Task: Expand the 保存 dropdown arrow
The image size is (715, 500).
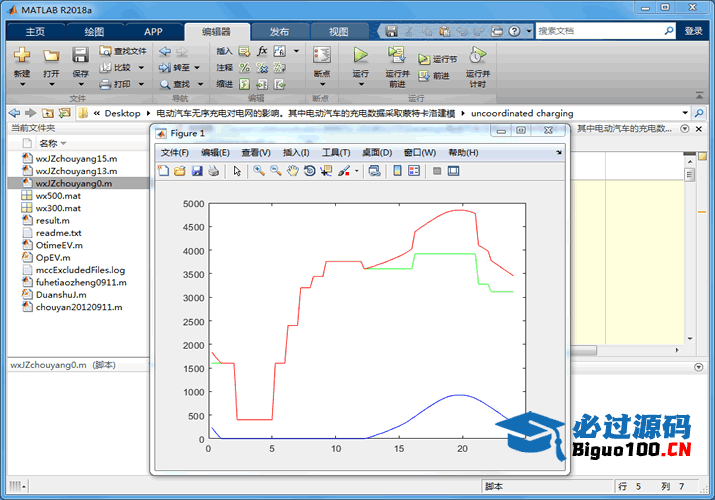Action: pos(81,84)
